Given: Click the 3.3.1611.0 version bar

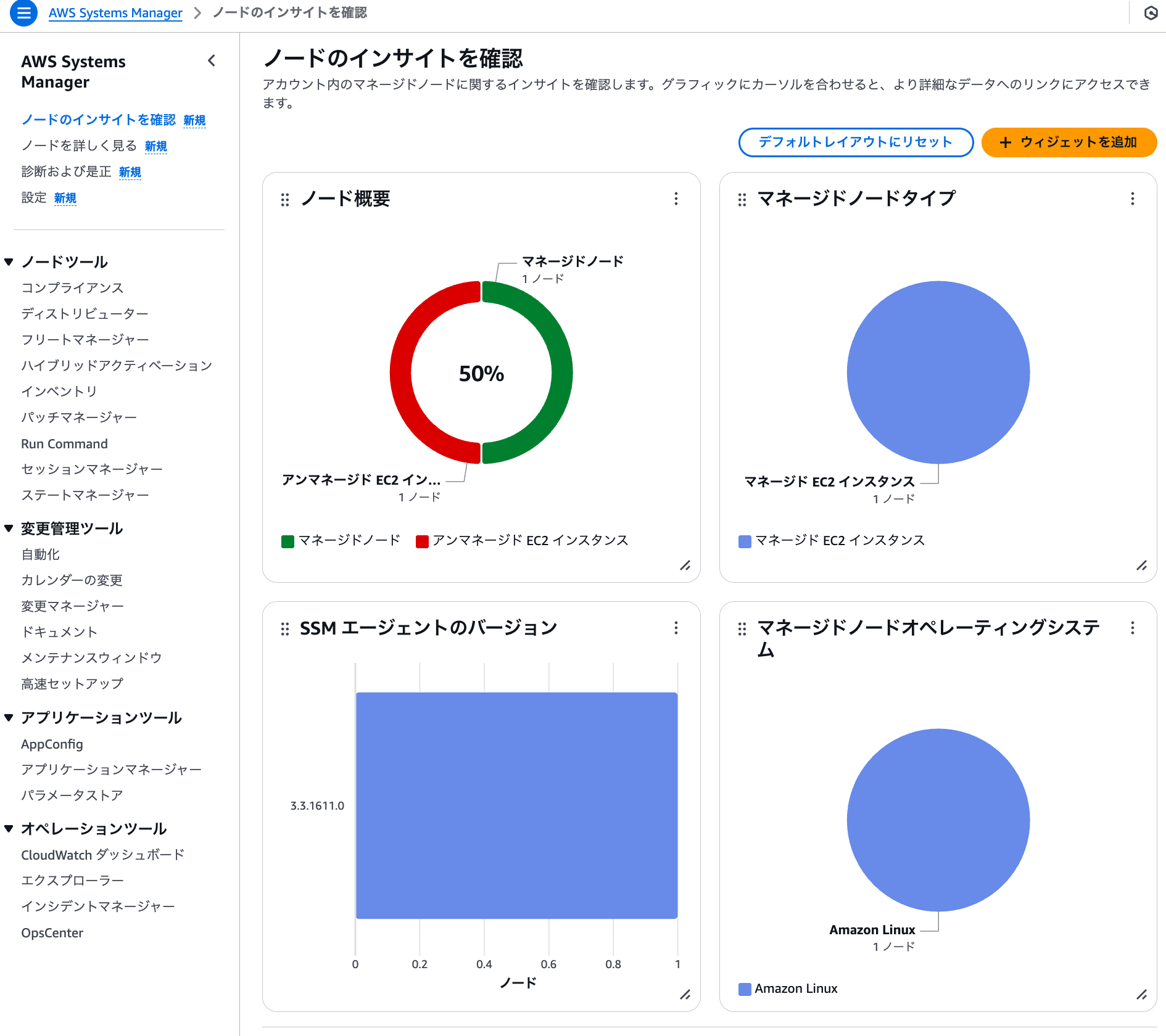Looking at the screenshot, I should 517,805.
